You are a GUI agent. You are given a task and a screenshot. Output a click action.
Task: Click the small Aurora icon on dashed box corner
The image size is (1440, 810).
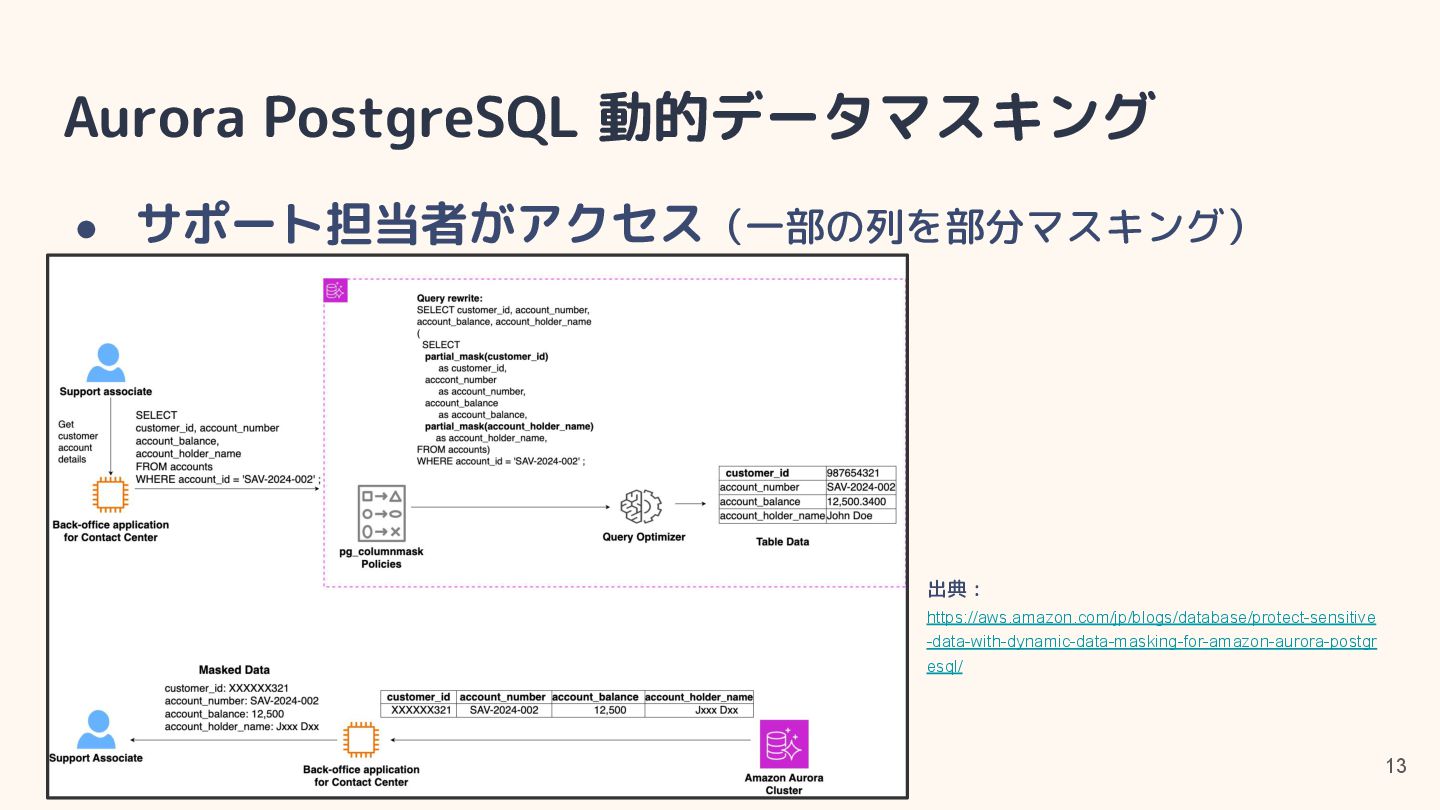pyautogui.click(x=335, y=291)
